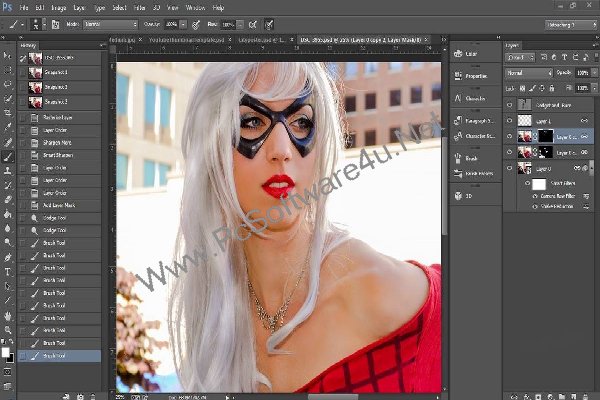This screenshot has height=400, width=600.
Task: Toggle pressure for size icon
Action: click(x=269, y=24)
